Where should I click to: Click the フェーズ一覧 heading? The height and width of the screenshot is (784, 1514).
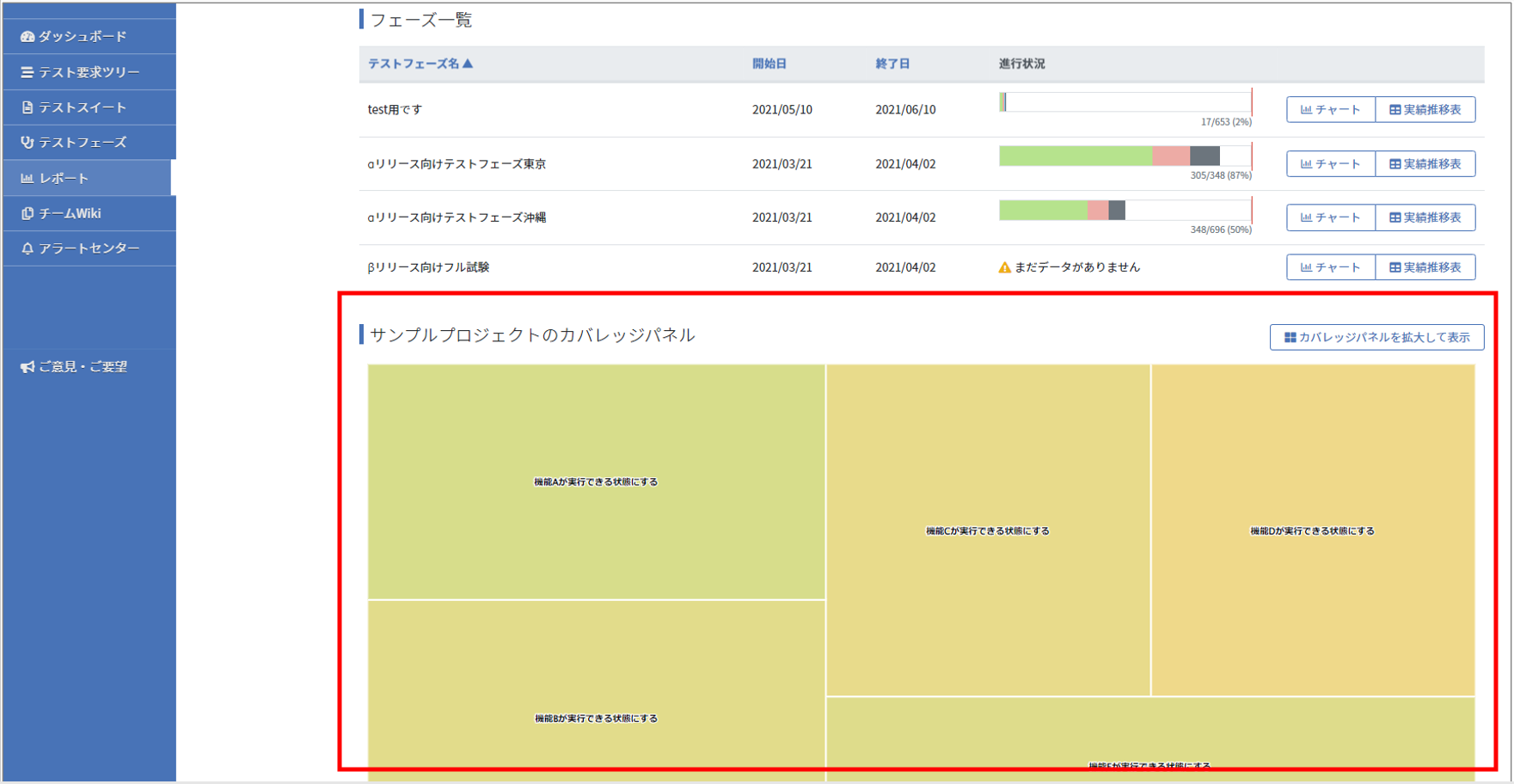pos(421,20)
